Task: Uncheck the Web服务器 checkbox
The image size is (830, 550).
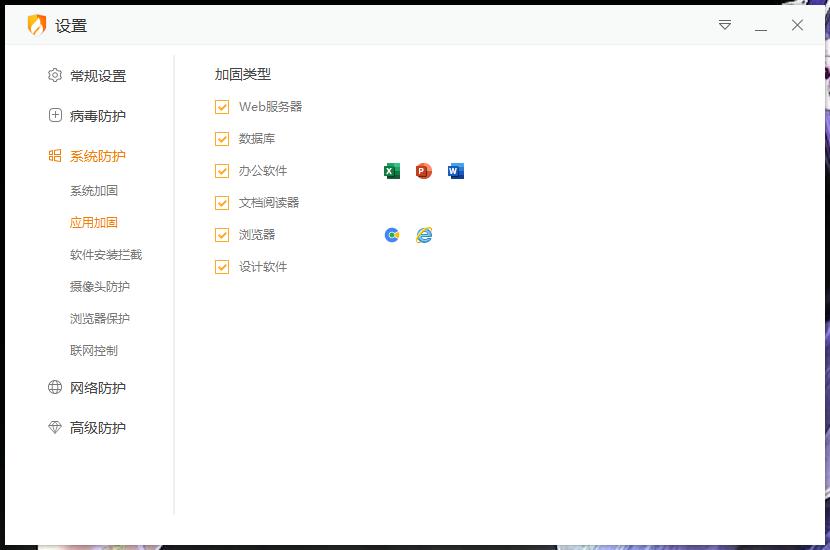Action: click(x=222, y=107)
